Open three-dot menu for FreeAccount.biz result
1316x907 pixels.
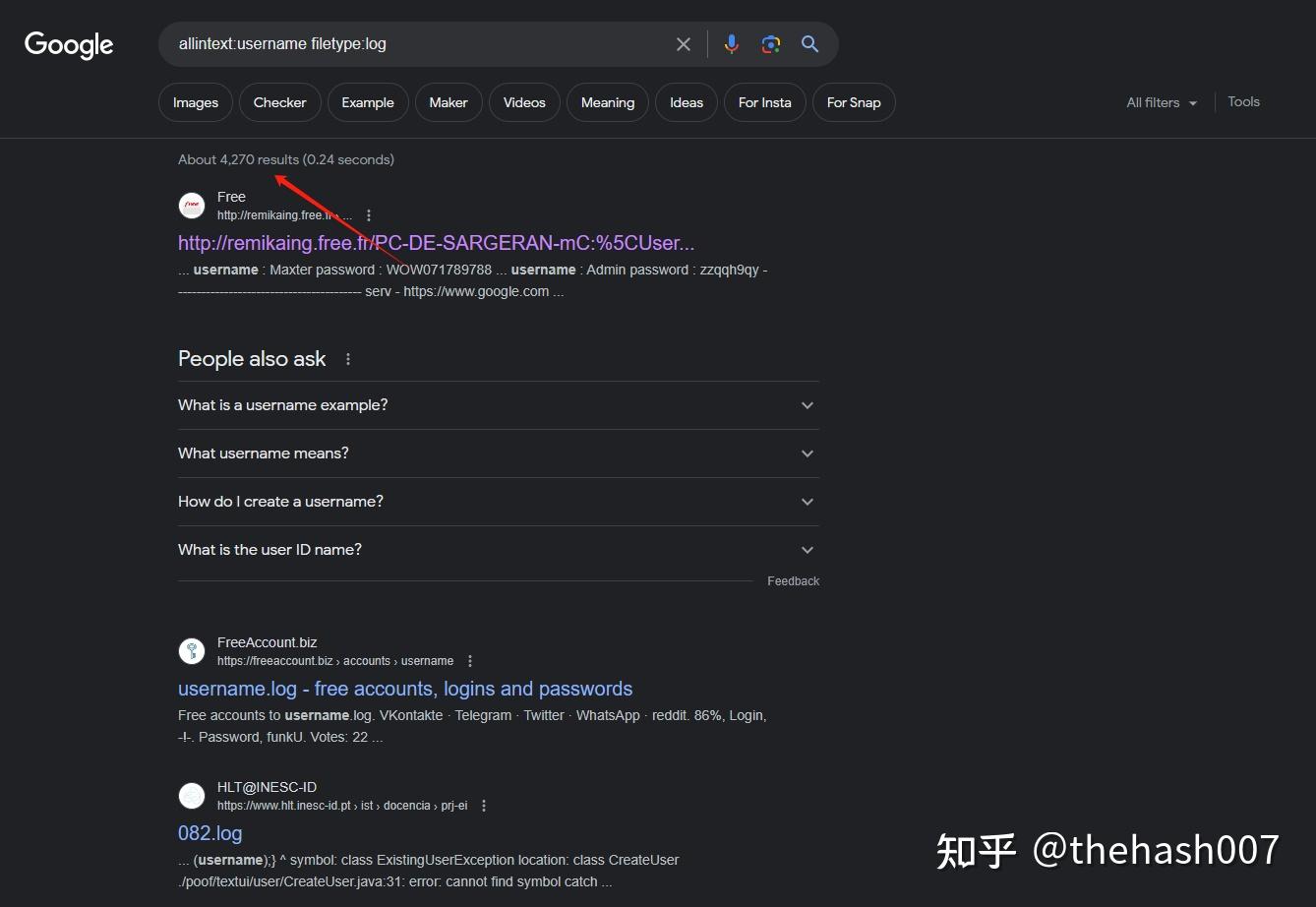470,661
